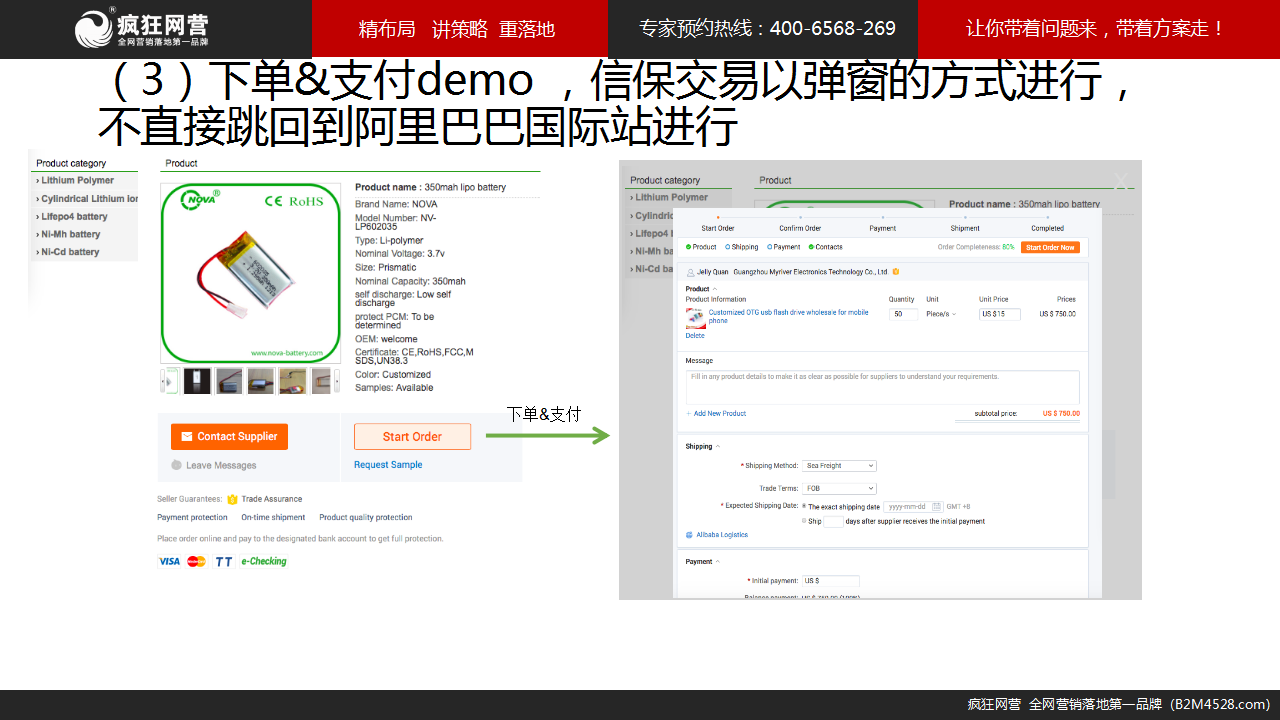Image resolution: width=1280 pixels, height=720 pixels.
Task: Expand Ni-Cd battery category on left page
Action: pyautogui.click(x=68, y=252)
